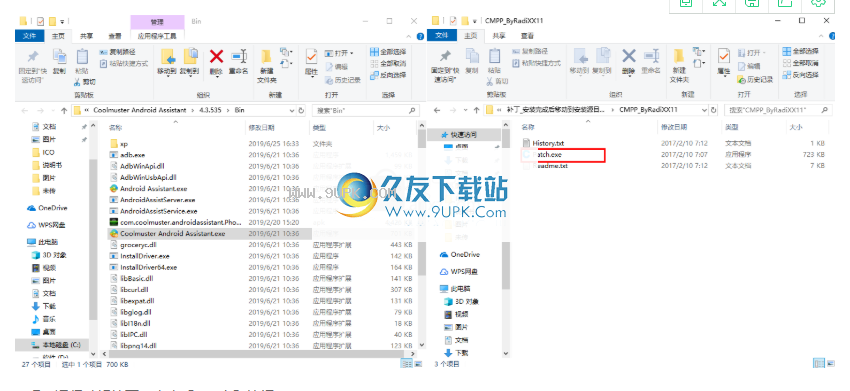The height and width of the screenshot is (391, 850).
Task: Select History.txt in CMPP_ByRadiXX11 window
Action: [x=548, y=143]
